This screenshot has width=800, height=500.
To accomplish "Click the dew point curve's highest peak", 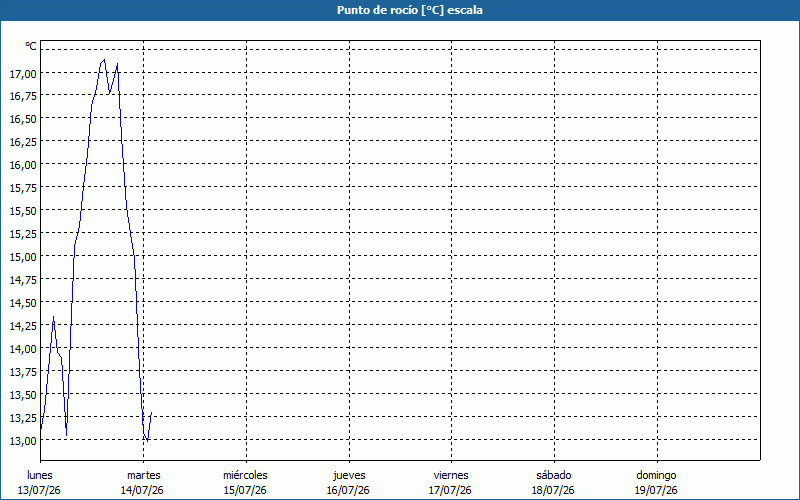I will [x=104, y=60].
